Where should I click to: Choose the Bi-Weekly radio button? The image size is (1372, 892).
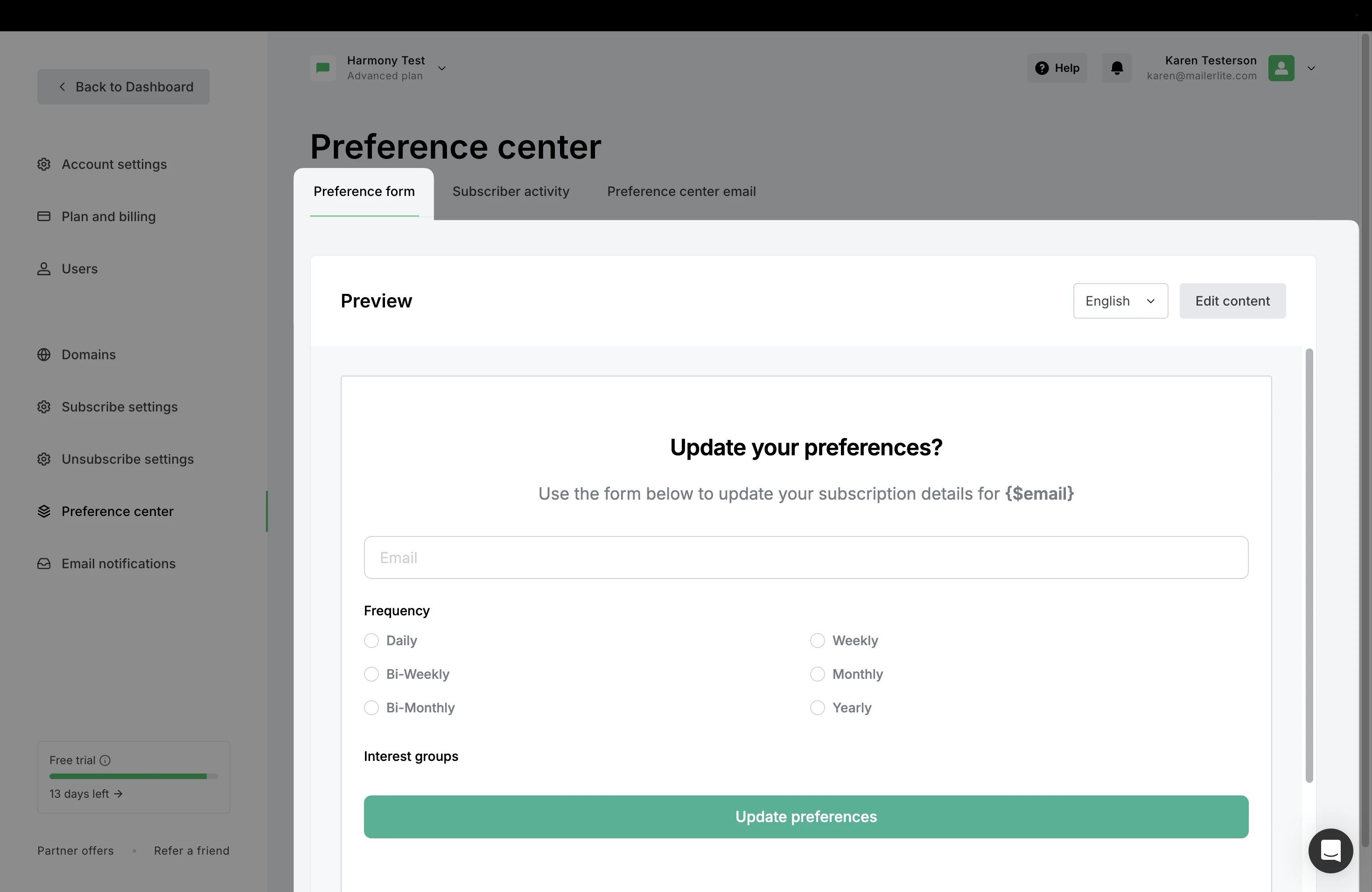coord(371,674)
